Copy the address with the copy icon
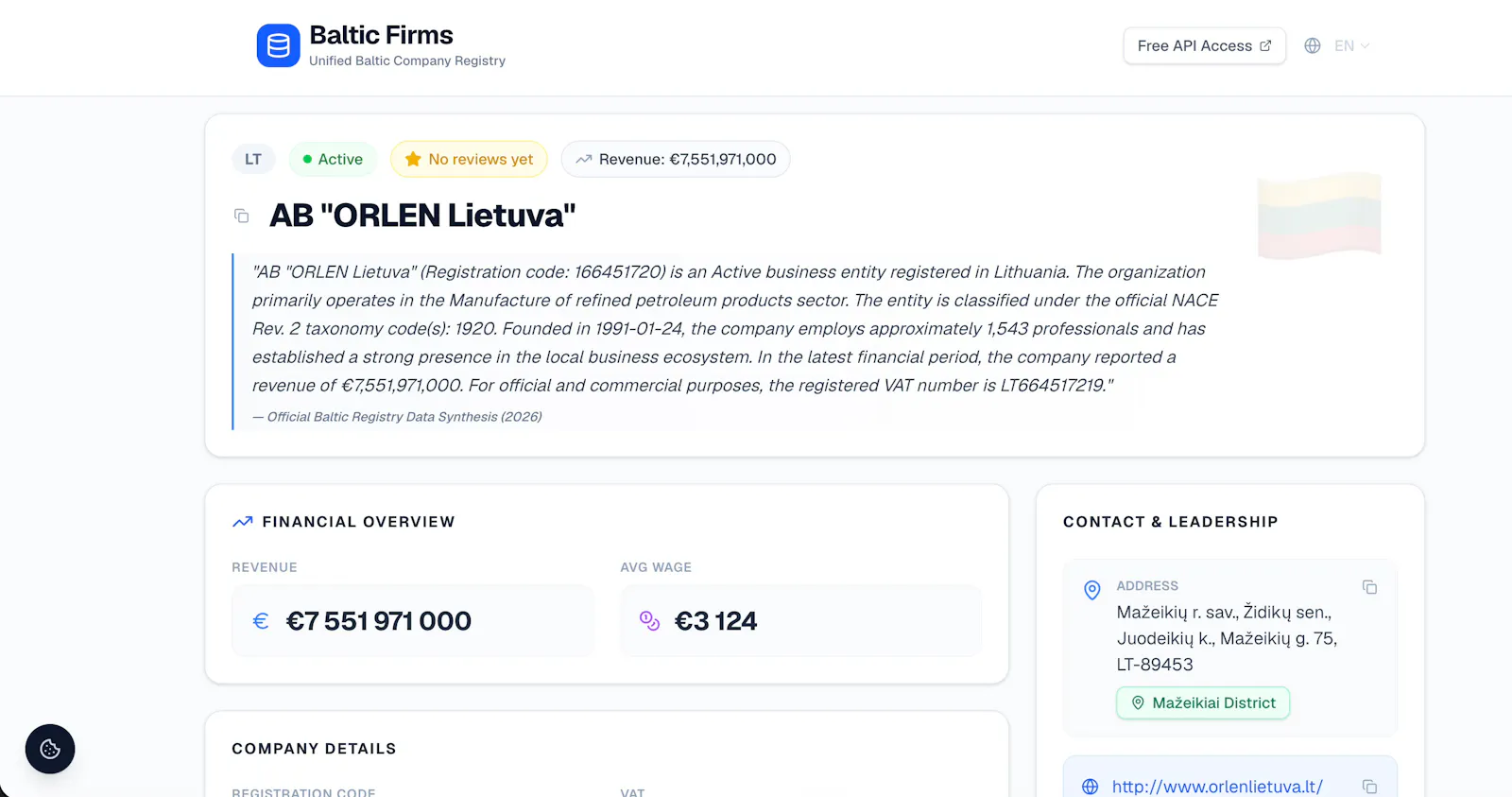The width and height of the screenshot is (1512, 797). (1369, 587)
